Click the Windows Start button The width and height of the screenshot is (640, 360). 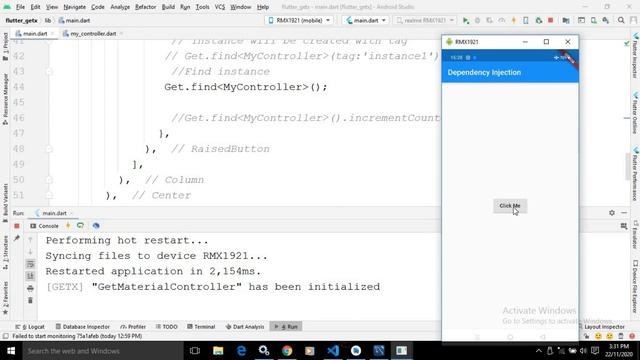pyautogui.click(x=11, y=351)
